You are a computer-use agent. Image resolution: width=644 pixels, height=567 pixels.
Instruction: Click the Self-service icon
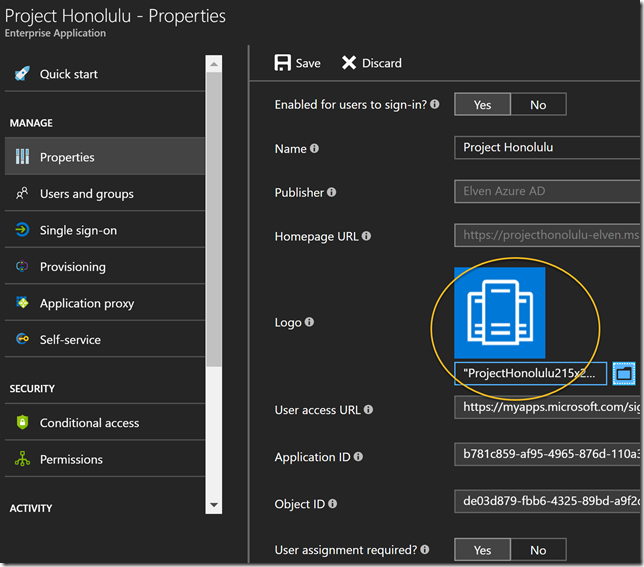pos(22,340)
